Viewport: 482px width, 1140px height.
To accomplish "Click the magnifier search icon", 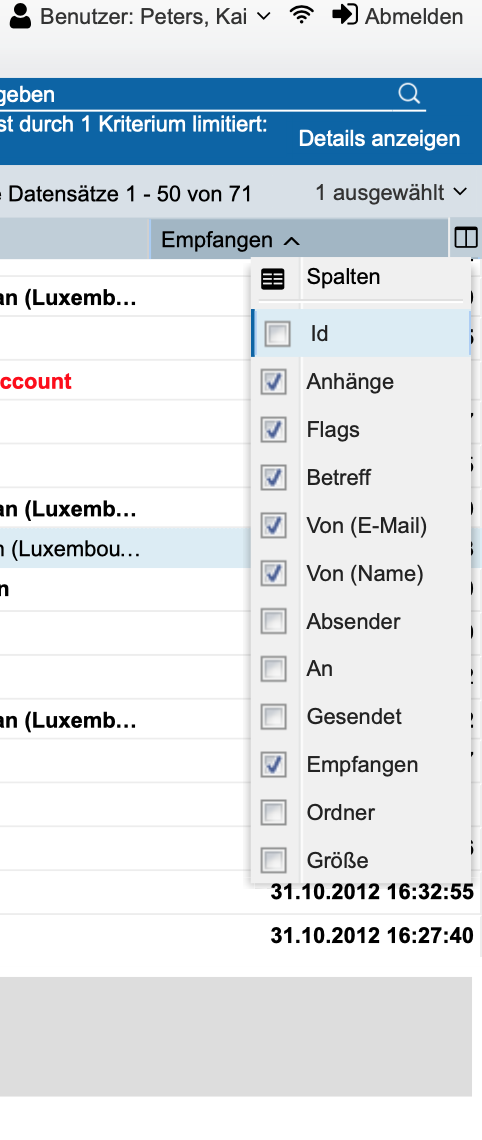I will (x=409, y=94).
